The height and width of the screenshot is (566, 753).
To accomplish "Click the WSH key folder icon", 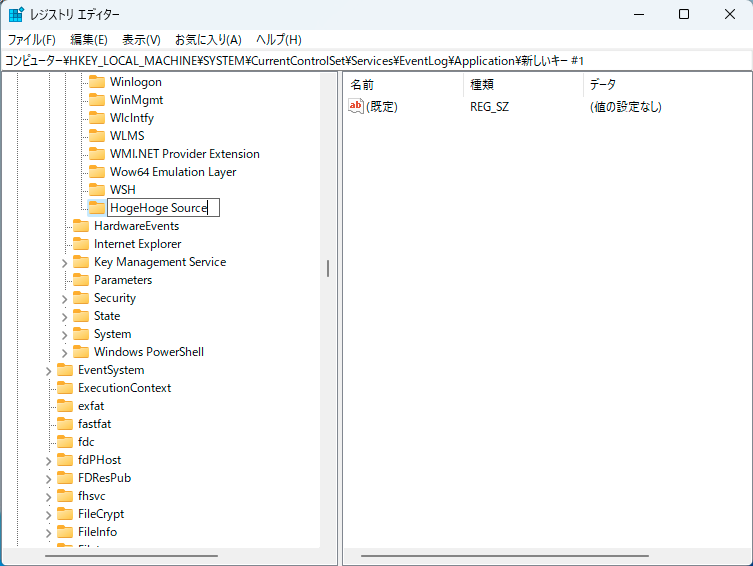I will pos(97,190).
